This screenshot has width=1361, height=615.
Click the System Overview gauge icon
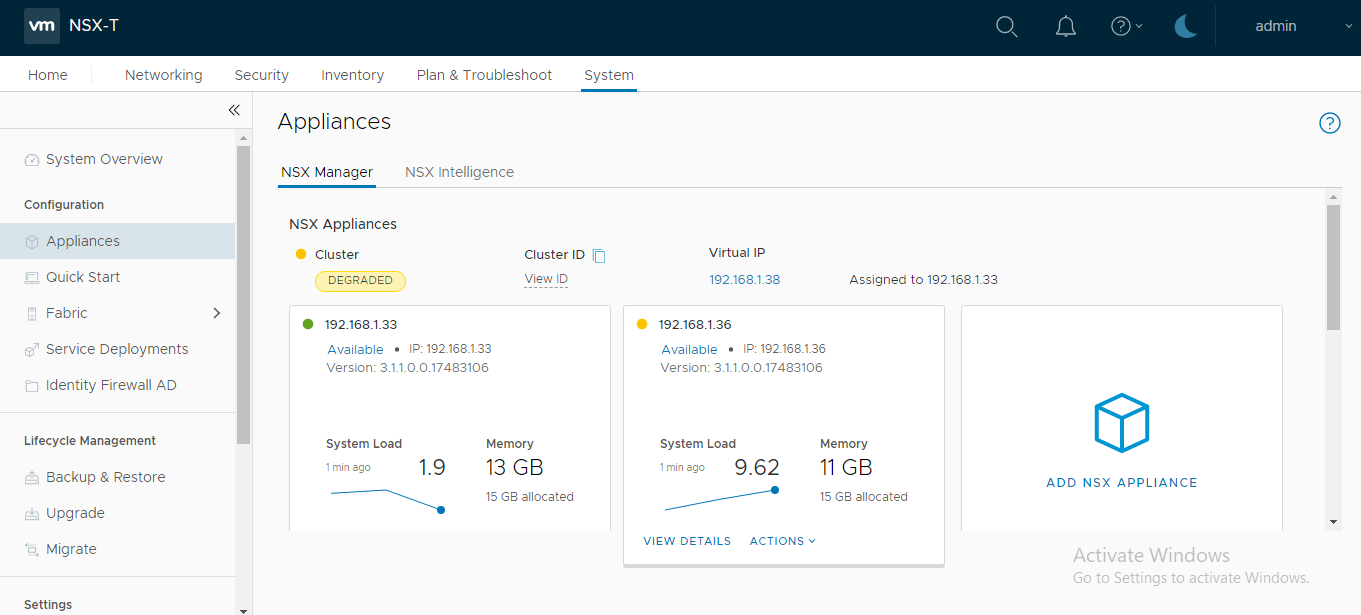coord(32,160)
